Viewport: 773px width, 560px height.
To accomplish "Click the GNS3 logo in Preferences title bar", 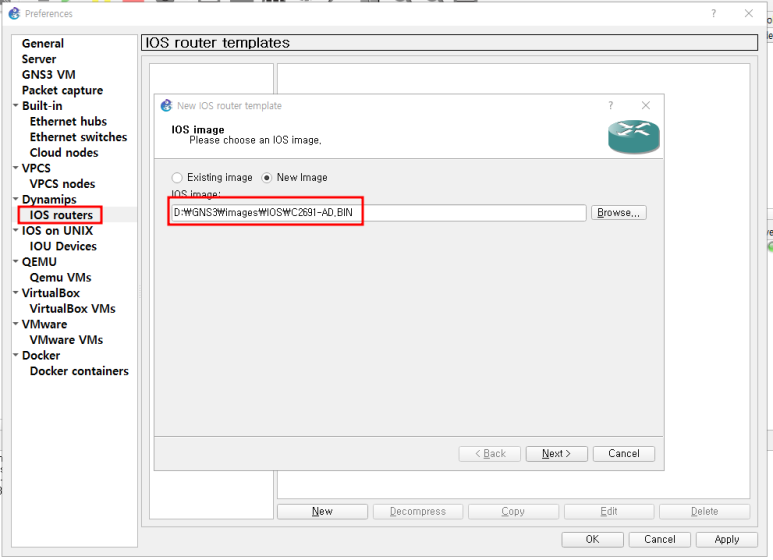I will pos(14,14).
